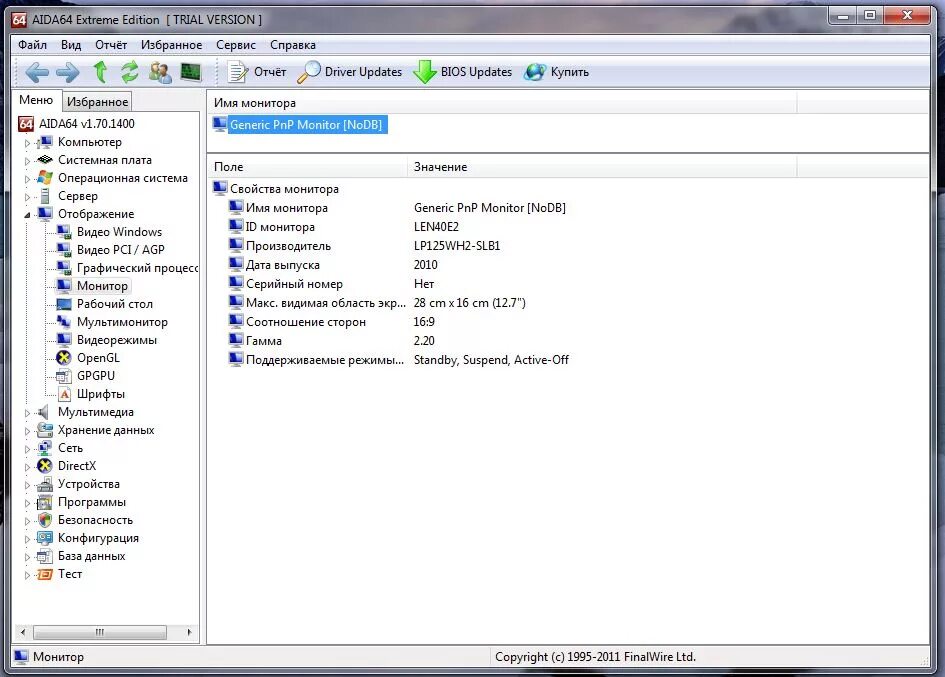Select the Монитор tree item

point(102,286)
